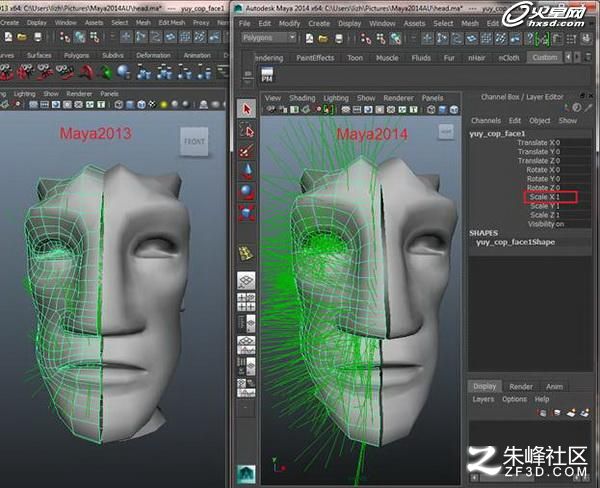Click the FRONT view cube in Maya 2013 viewport
The height and width of the screenshot is (488, 600).
(x=194, y=141)
